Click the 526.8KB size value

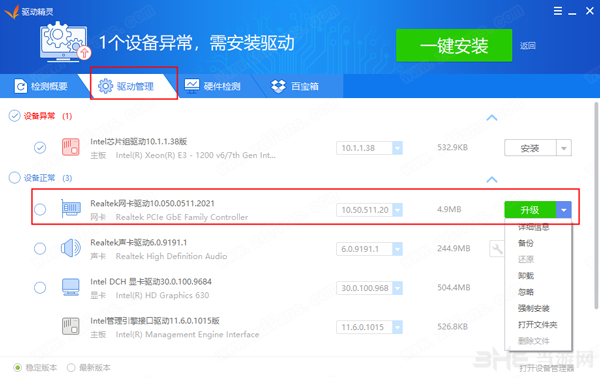[x=453, y=327]
